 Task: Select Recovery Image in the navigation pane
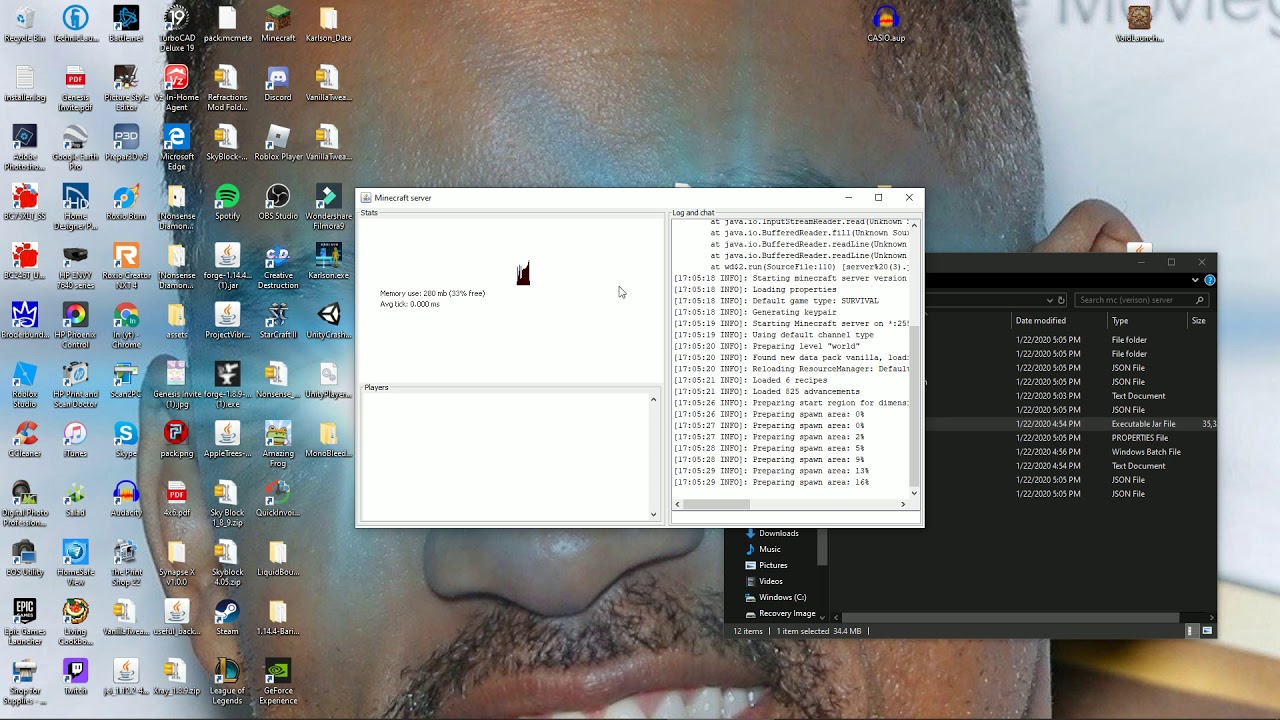coord(787,613)
